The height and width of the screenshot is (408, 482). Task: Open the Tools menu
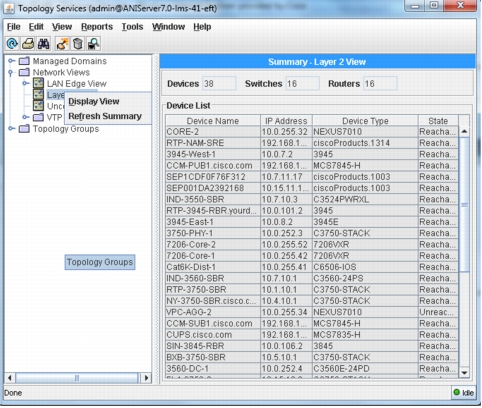(x=132, y=27)
